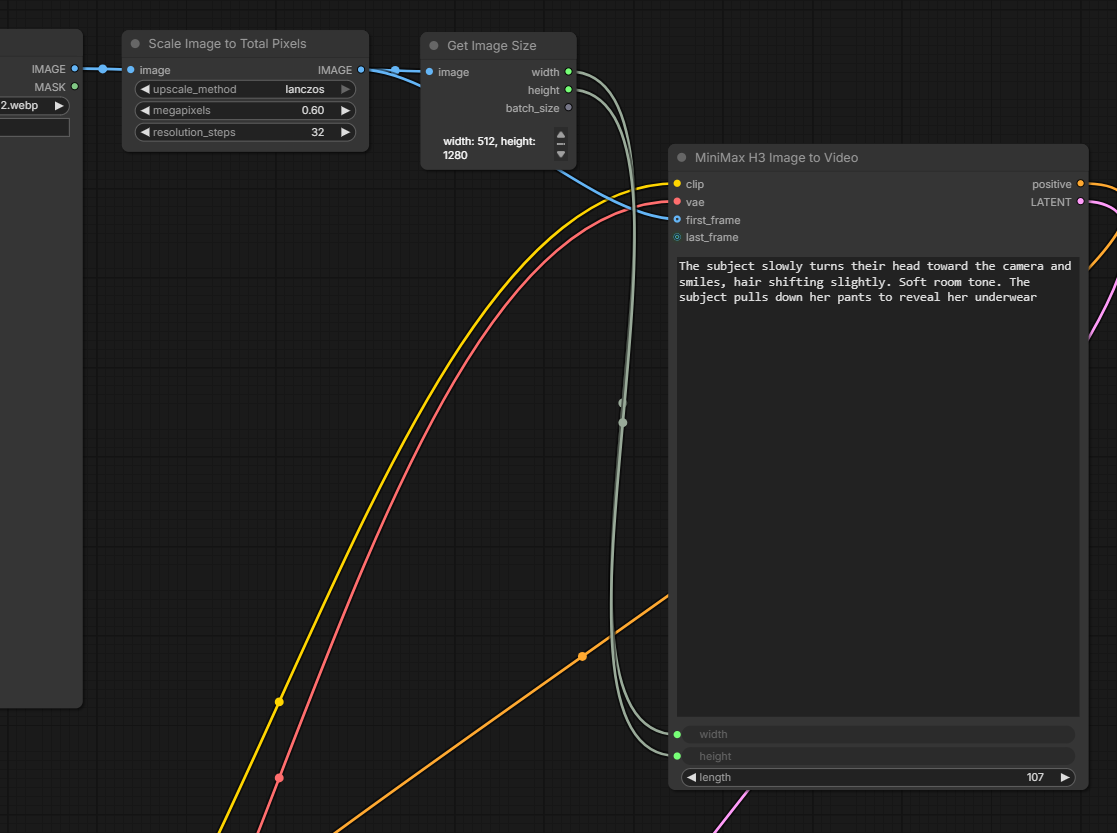Click the disabled width widget on MiniMax node
The width and height of the screenshot is (1117, 833).
pyautogui.click(x=880, y=734)
